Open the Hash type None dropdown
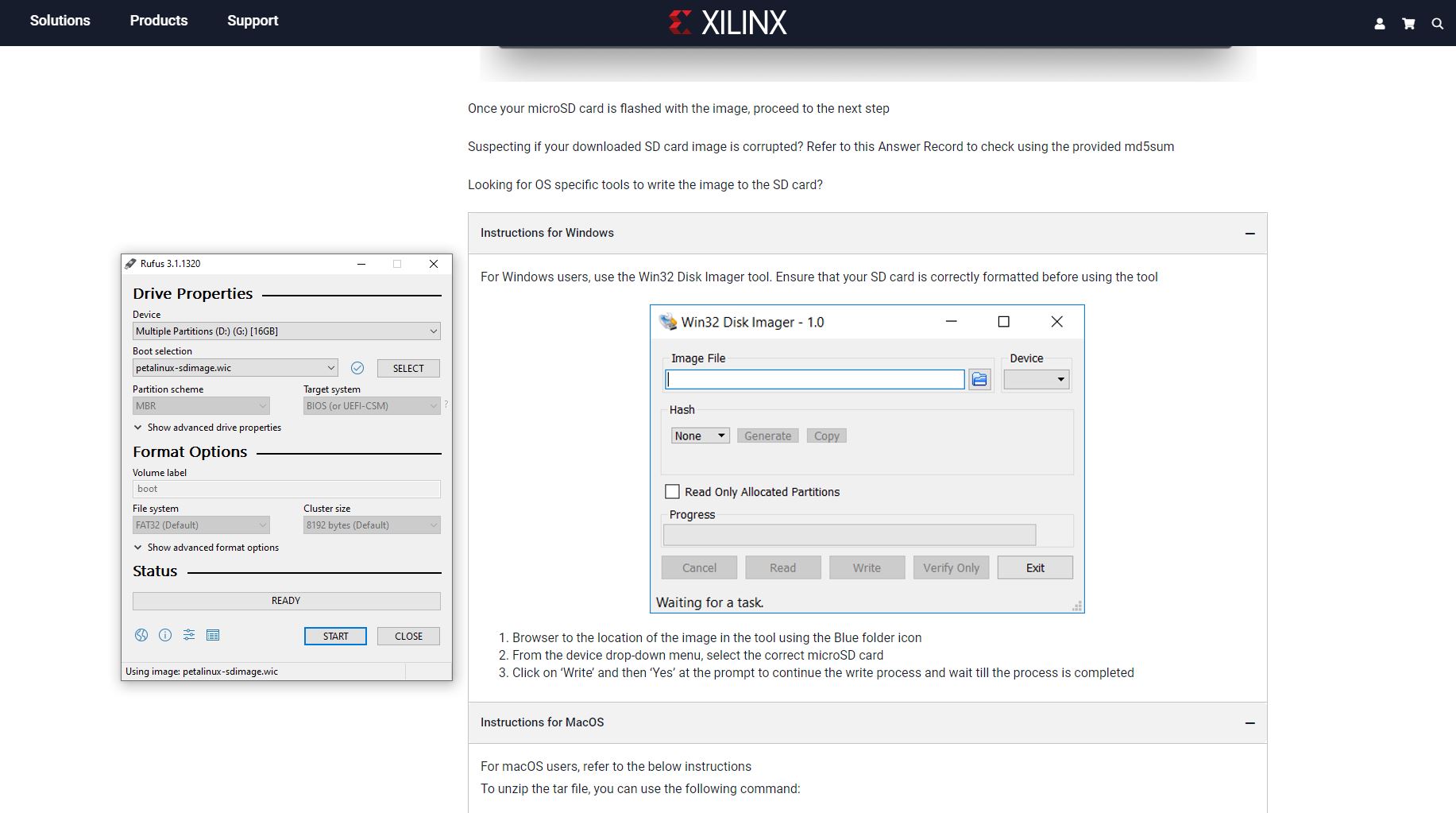This screenshot has height=813, width=1456. (700, 436)
